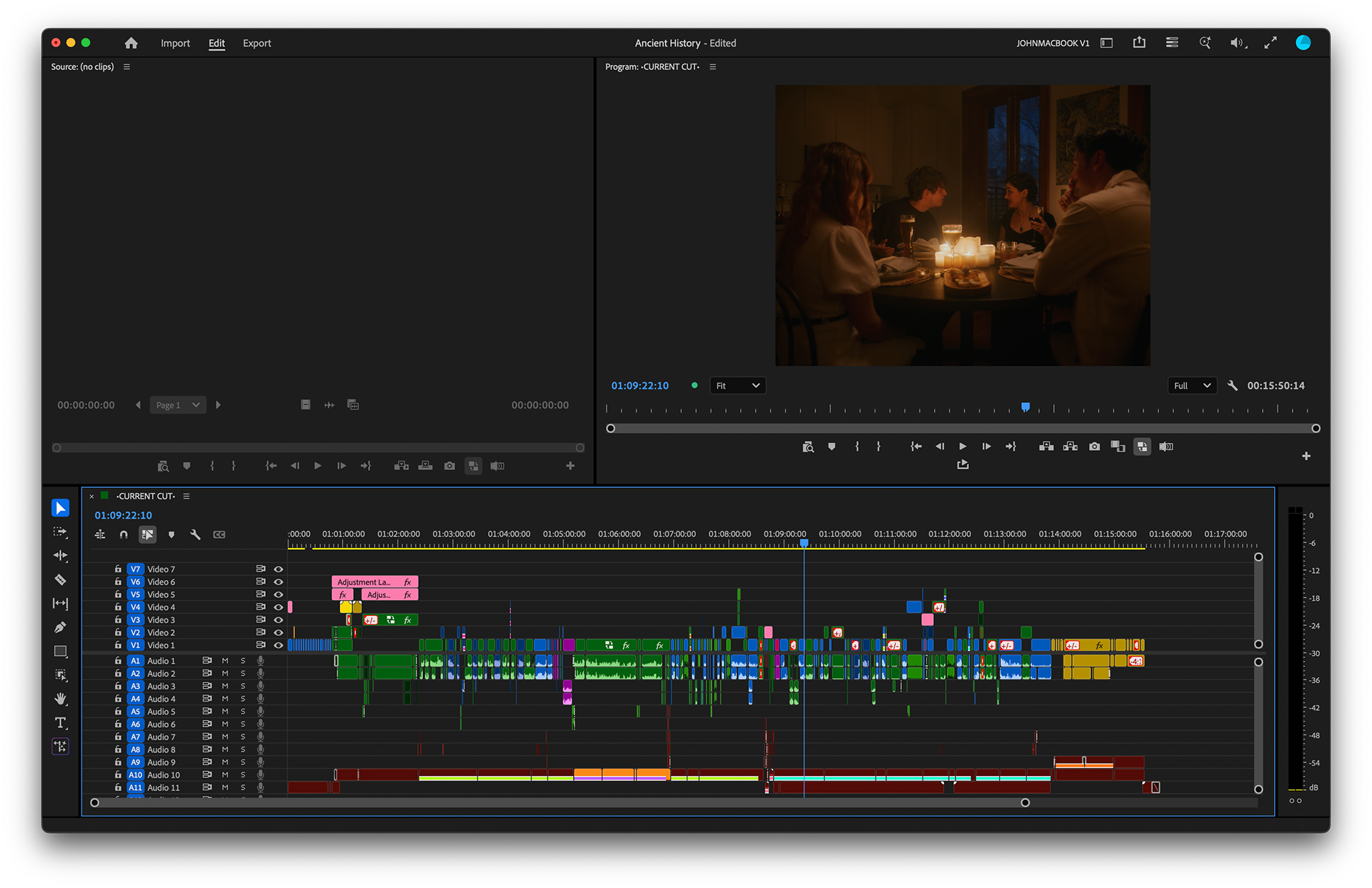Toggle sync lock on Video 3

(x=261, y=619)
